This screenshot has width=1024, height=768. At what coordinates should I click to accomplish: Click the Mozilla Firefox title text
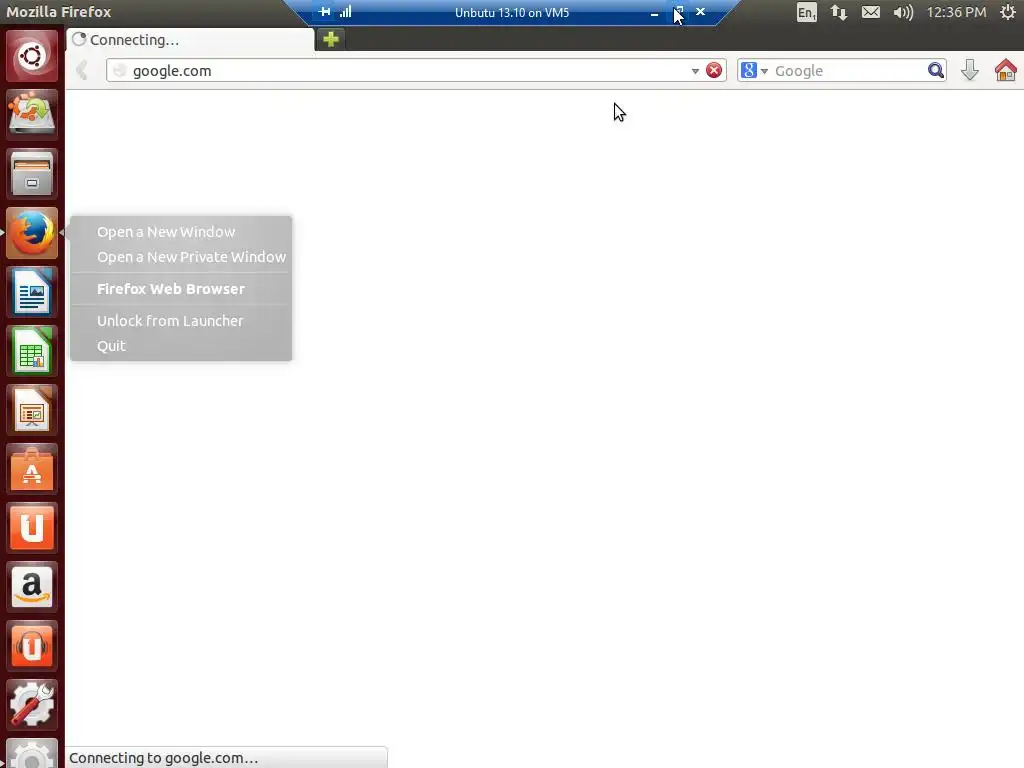(x=59, y=12)
